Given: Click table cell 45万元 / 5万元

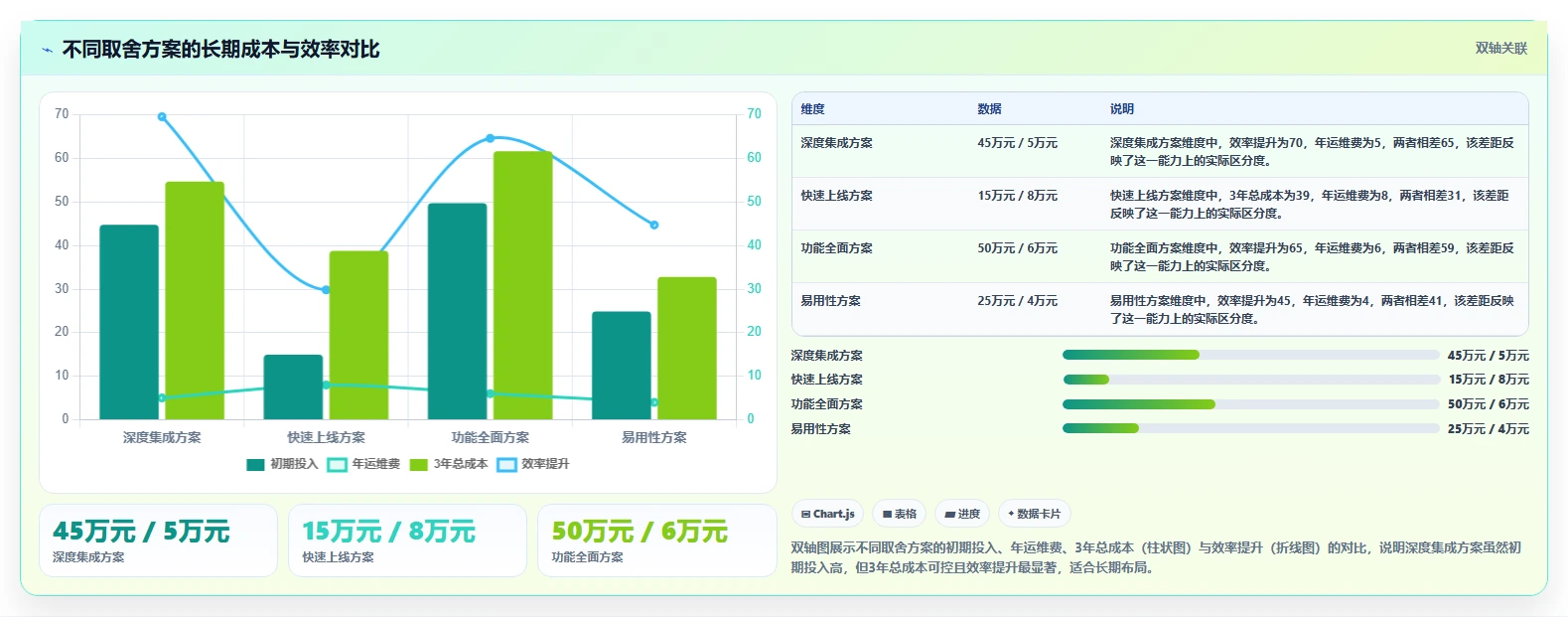Looking at the screenshot, I should tap(1017, 143).
